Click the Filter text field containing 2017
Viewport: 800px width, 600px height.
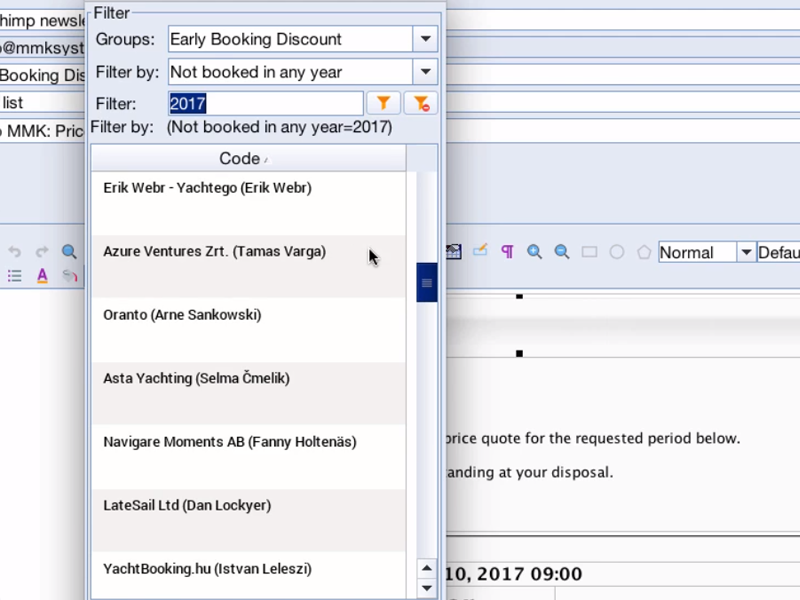click(265, 103)
